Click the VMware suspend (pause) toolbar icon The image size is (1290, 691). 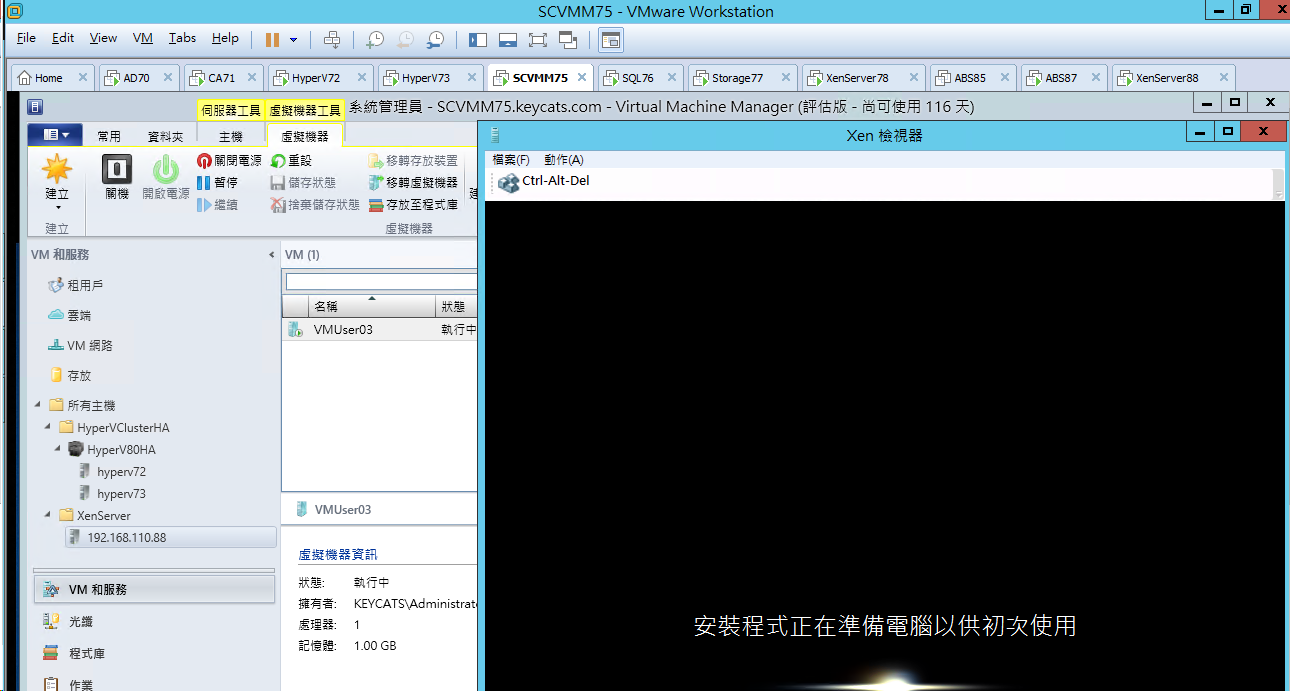pyautogui.click(x=272, y=39)
